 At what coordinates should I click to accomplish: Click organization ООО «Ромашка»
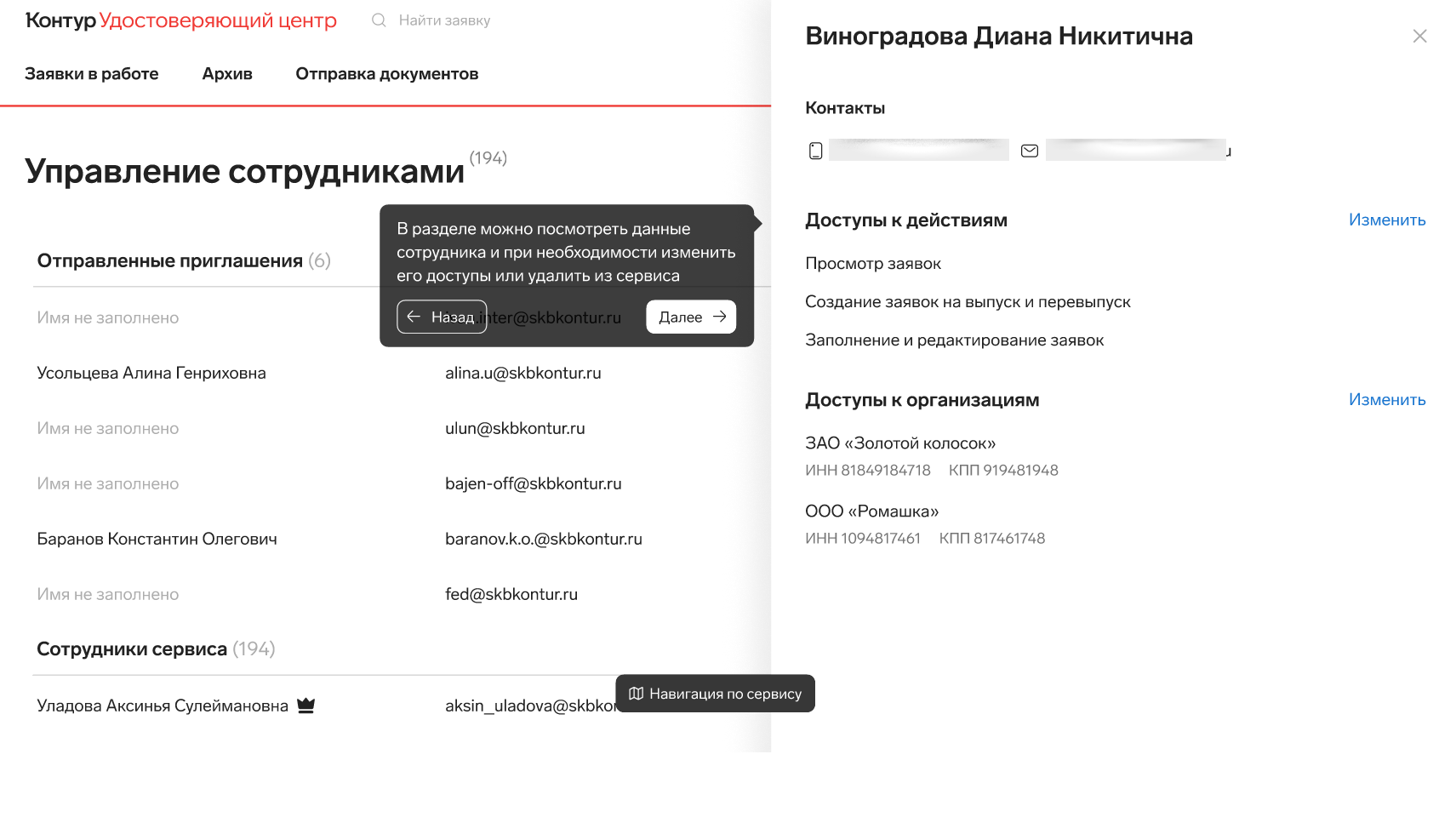pos(872,511)
